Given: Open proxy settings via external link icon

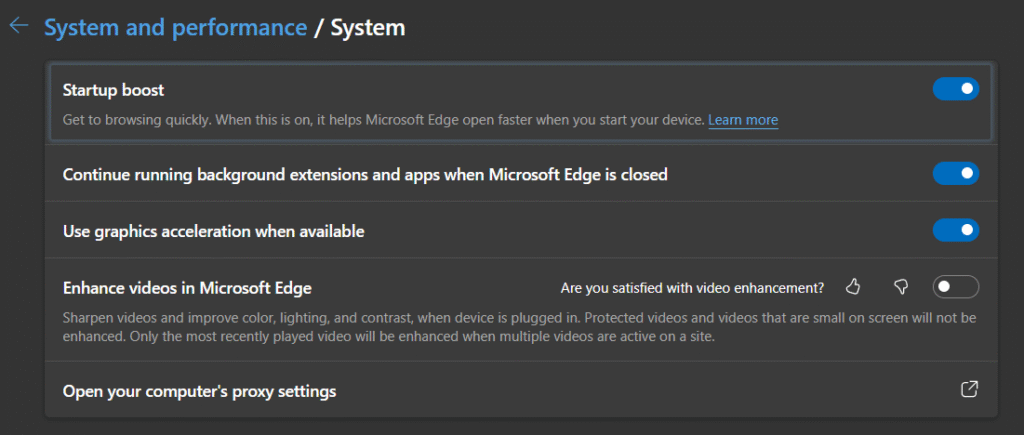Looking at the screenshot, I should pos(970,389).
